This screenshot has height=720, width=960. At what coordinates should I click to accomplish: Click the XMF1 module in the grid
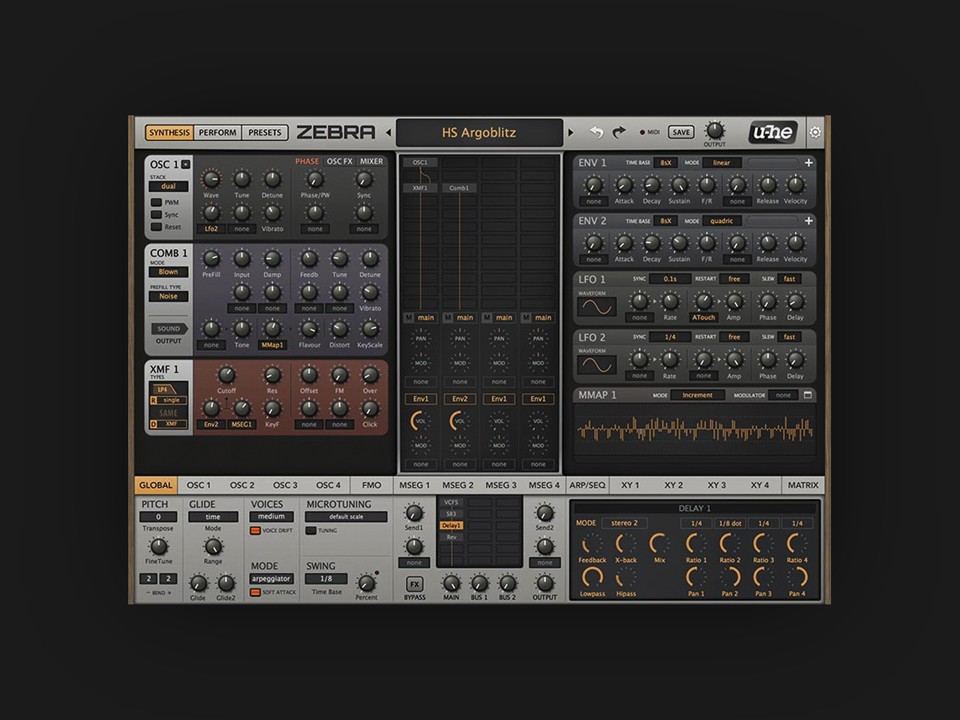tap(420, 188)
